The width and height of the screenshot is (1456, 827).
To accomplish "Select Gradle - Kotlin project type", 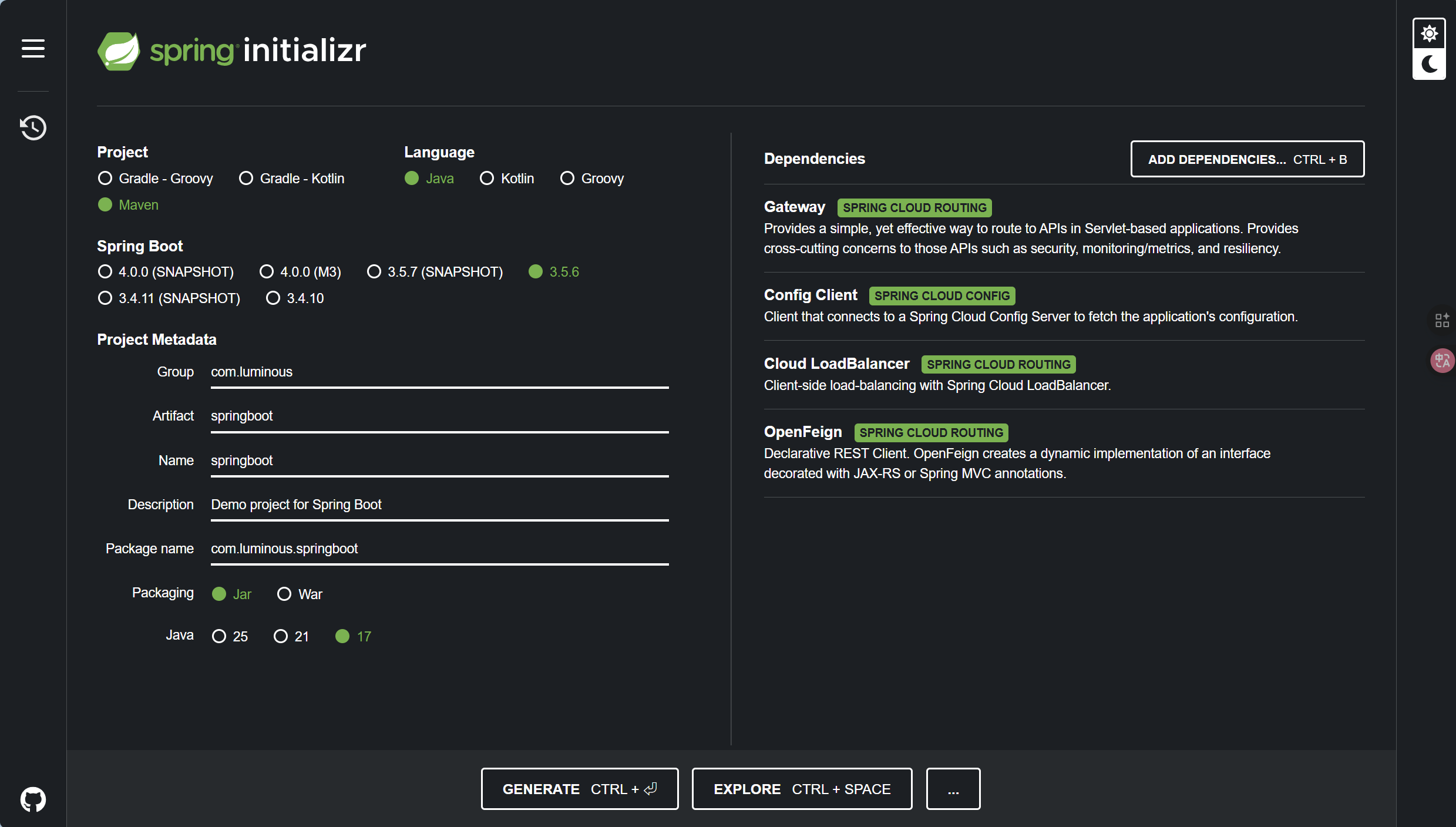I will tap(246, 179).
